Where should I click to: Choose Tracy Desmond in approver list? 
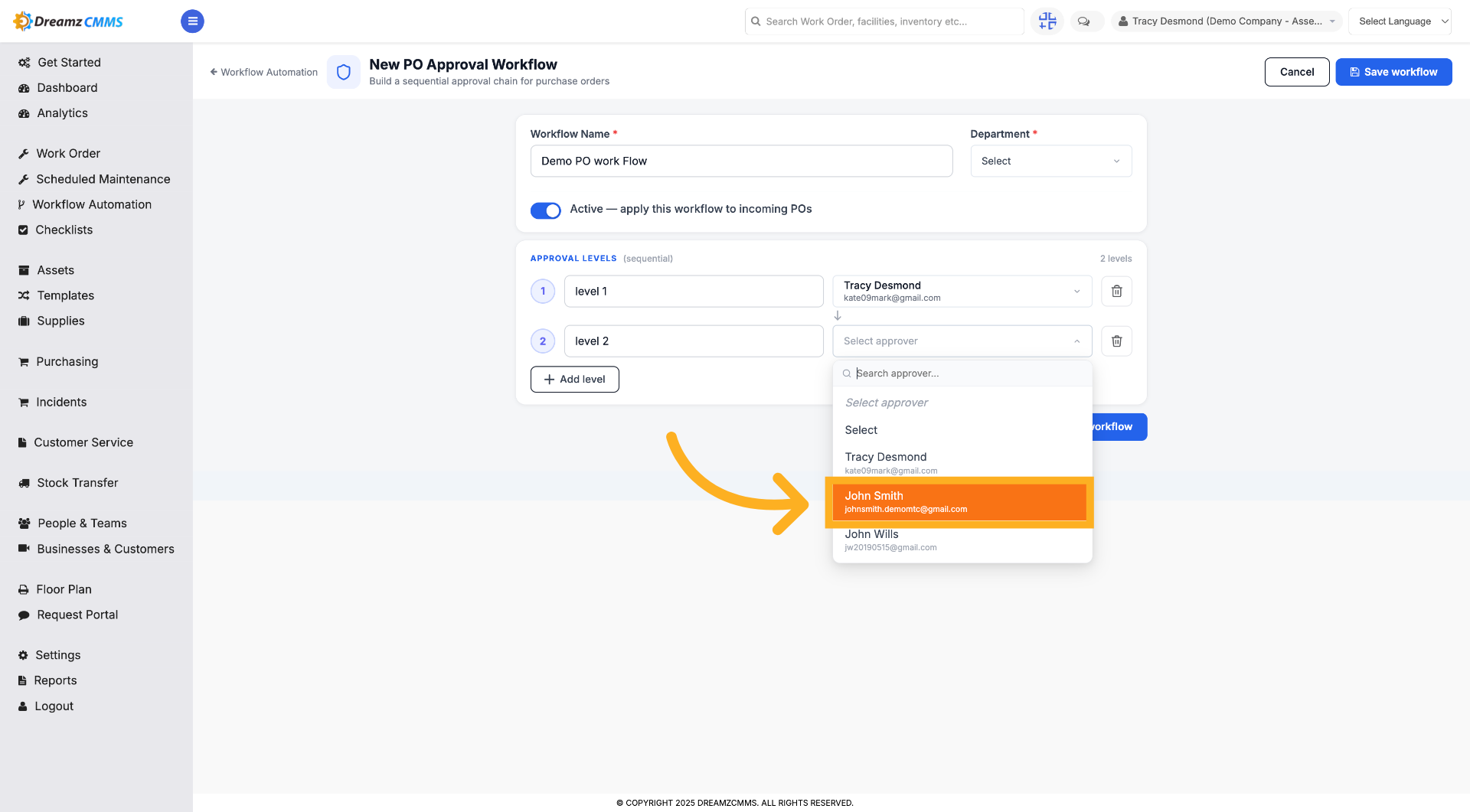[x=962, y=463]
